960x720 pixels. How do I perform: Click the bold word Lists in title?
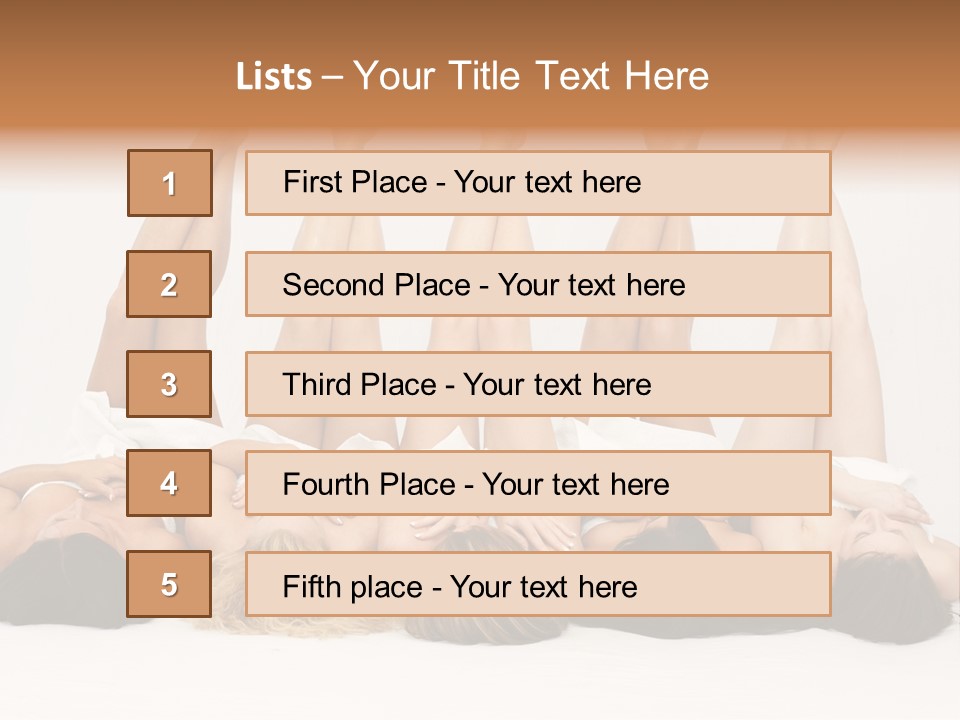[274, 76]
